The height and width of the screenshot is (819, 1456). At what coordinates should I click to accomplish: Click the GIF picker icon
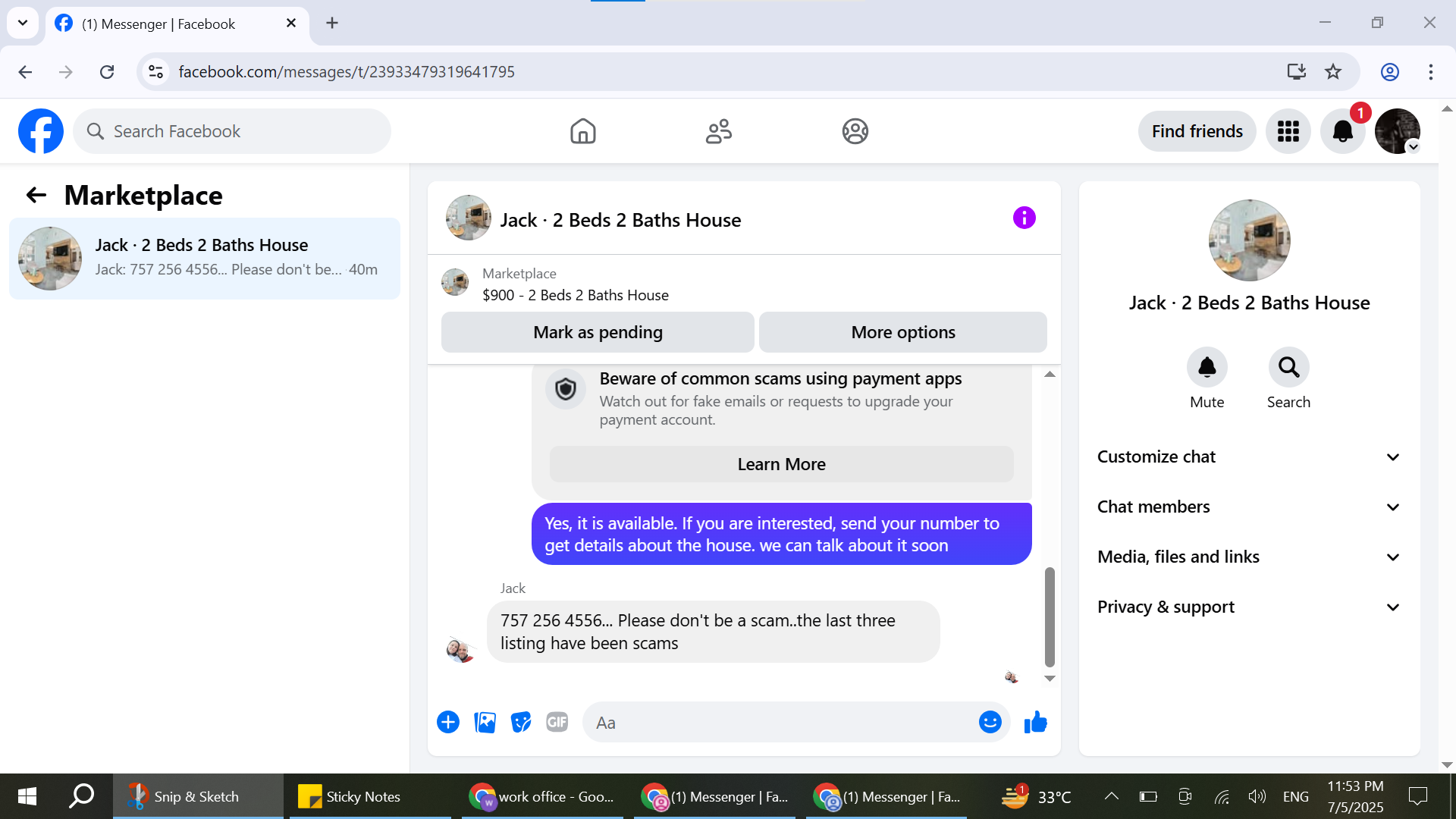(557, 723)
